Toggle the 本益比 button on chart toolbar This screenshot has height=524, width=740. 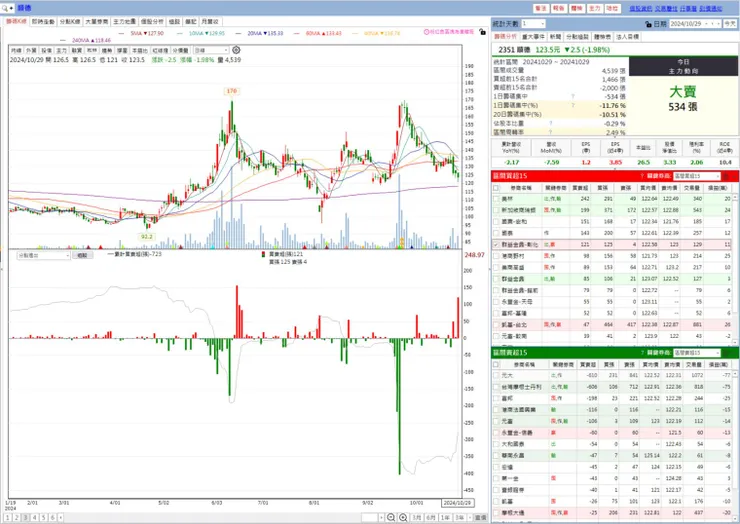tap(140, 50)
